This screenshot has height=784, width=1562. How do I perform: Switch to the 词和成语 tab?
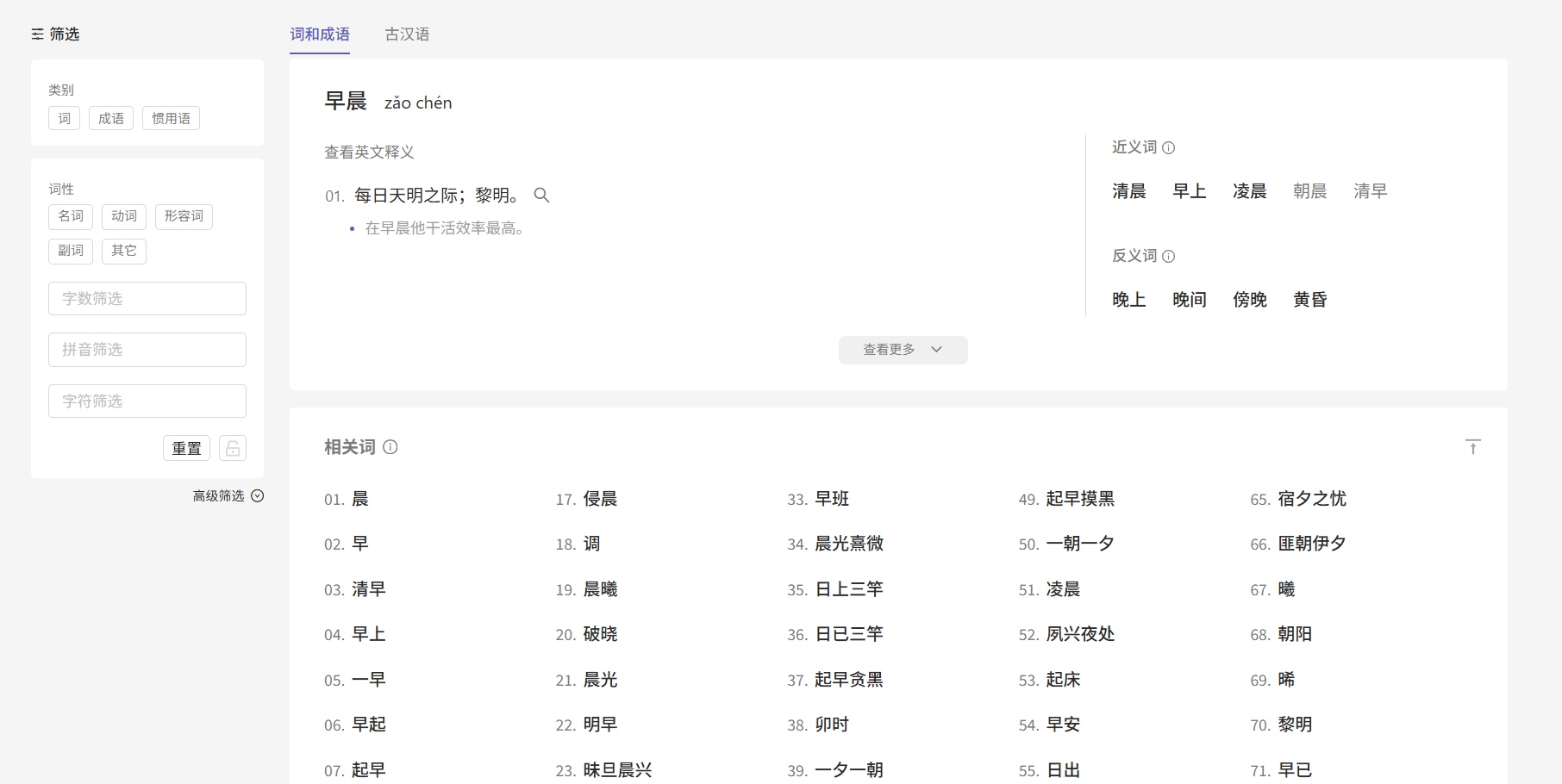tap(320, 34)
